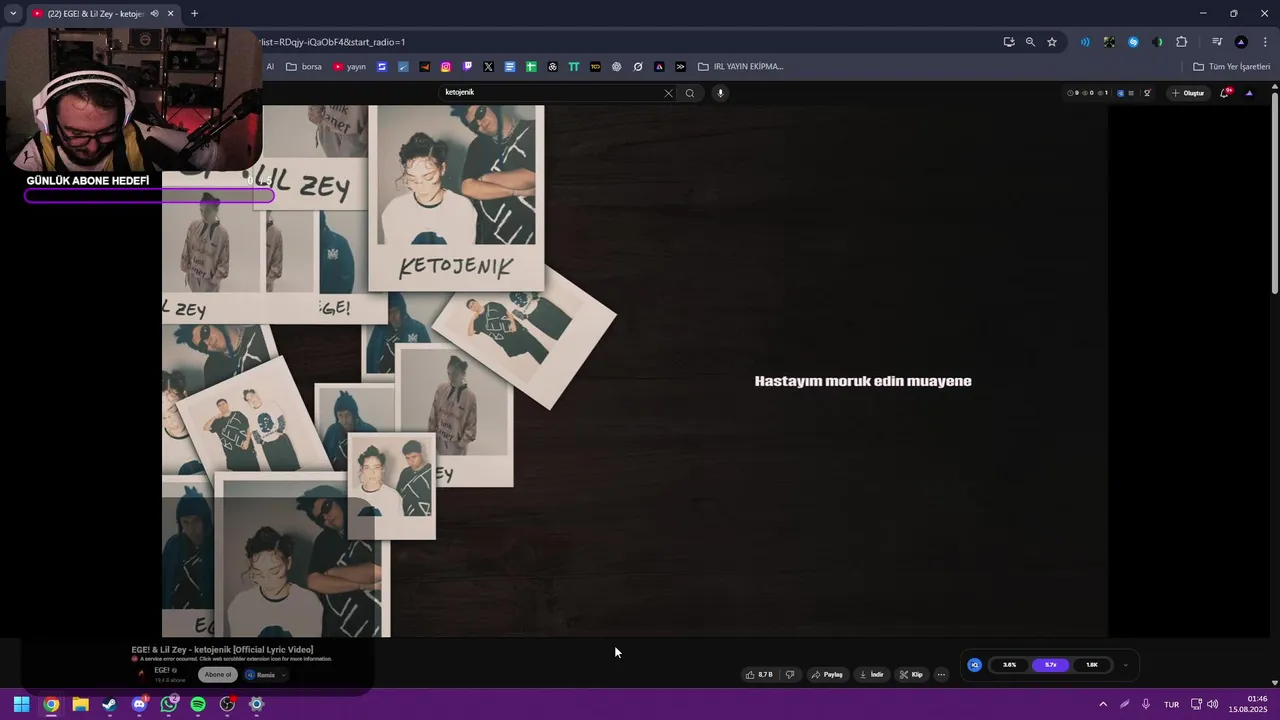The width and height of the screenshot is (1280, 720).
Task: Clear the YouTube search box text
Action: tap(668, 93)
